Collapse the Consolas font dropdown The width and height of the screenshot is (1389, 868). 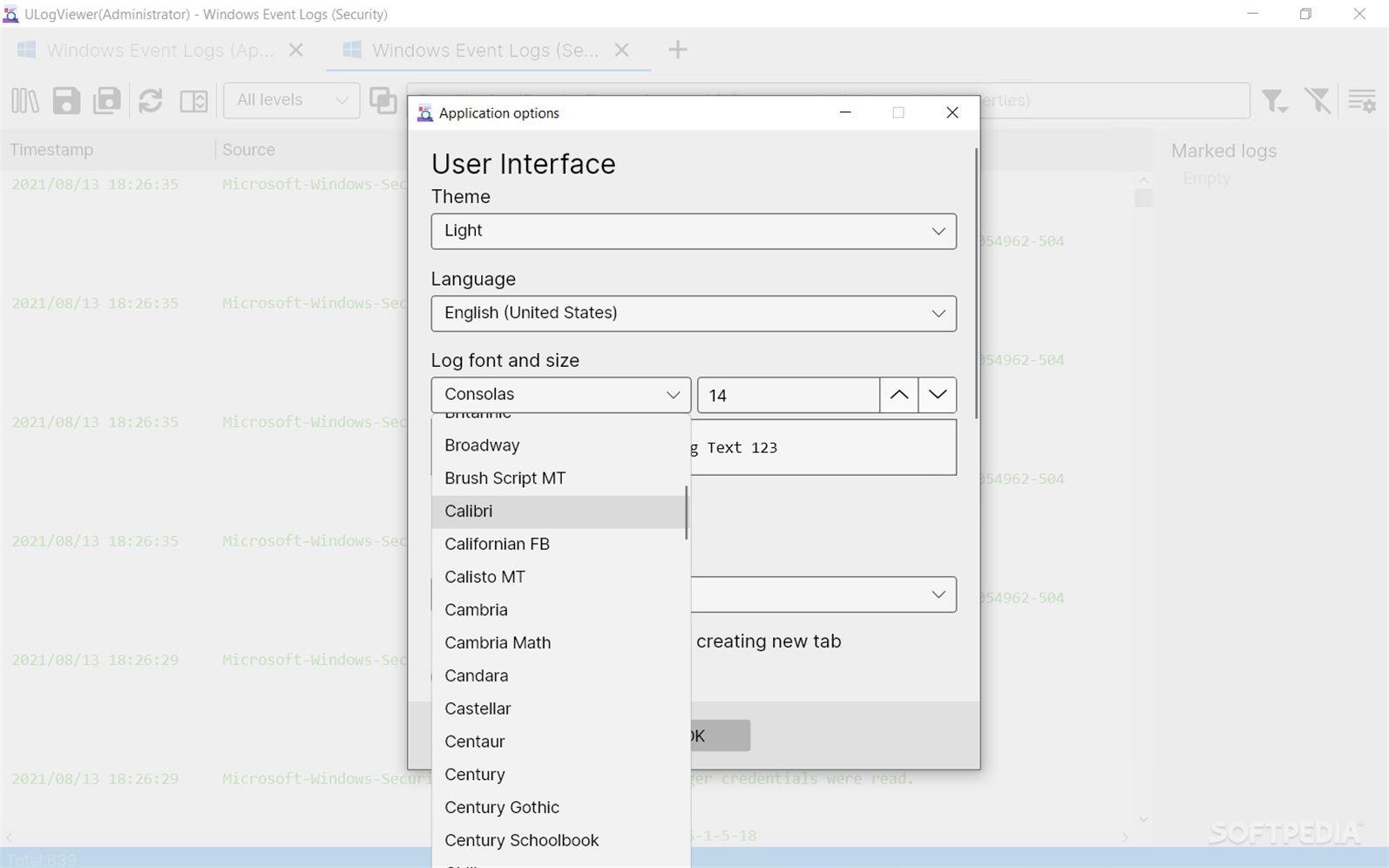pos(561,395)
